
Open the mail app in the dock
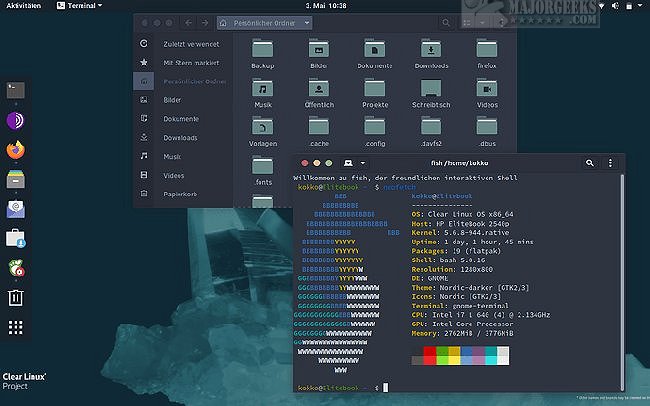[x=16, y=209]
